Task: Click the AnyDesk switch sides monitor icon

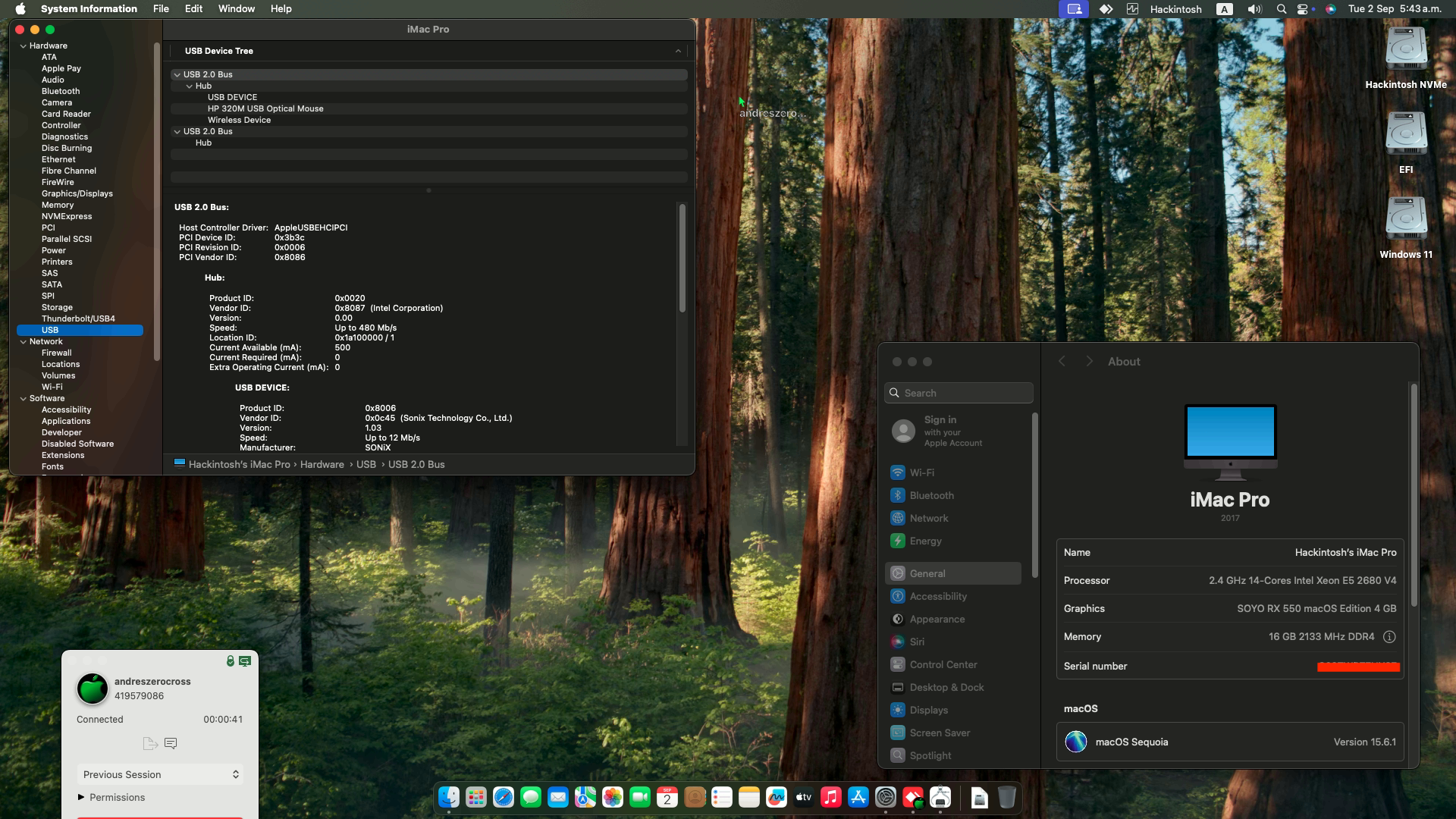Action: [x=245, y=661]
